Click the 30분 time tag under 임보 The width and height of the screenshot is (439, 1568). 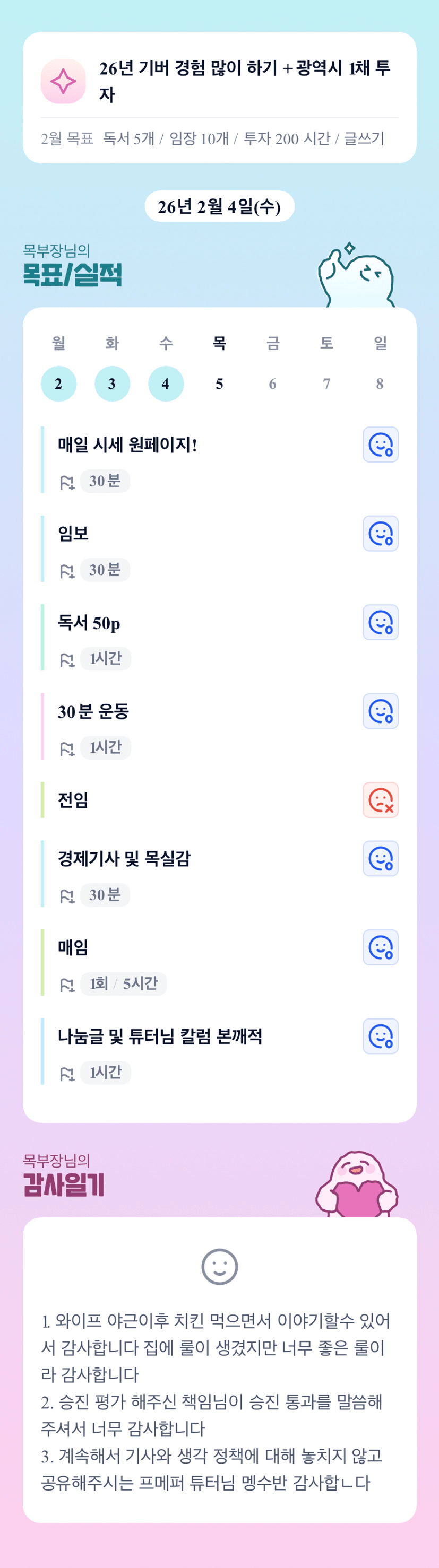click(x=105, y=570)
